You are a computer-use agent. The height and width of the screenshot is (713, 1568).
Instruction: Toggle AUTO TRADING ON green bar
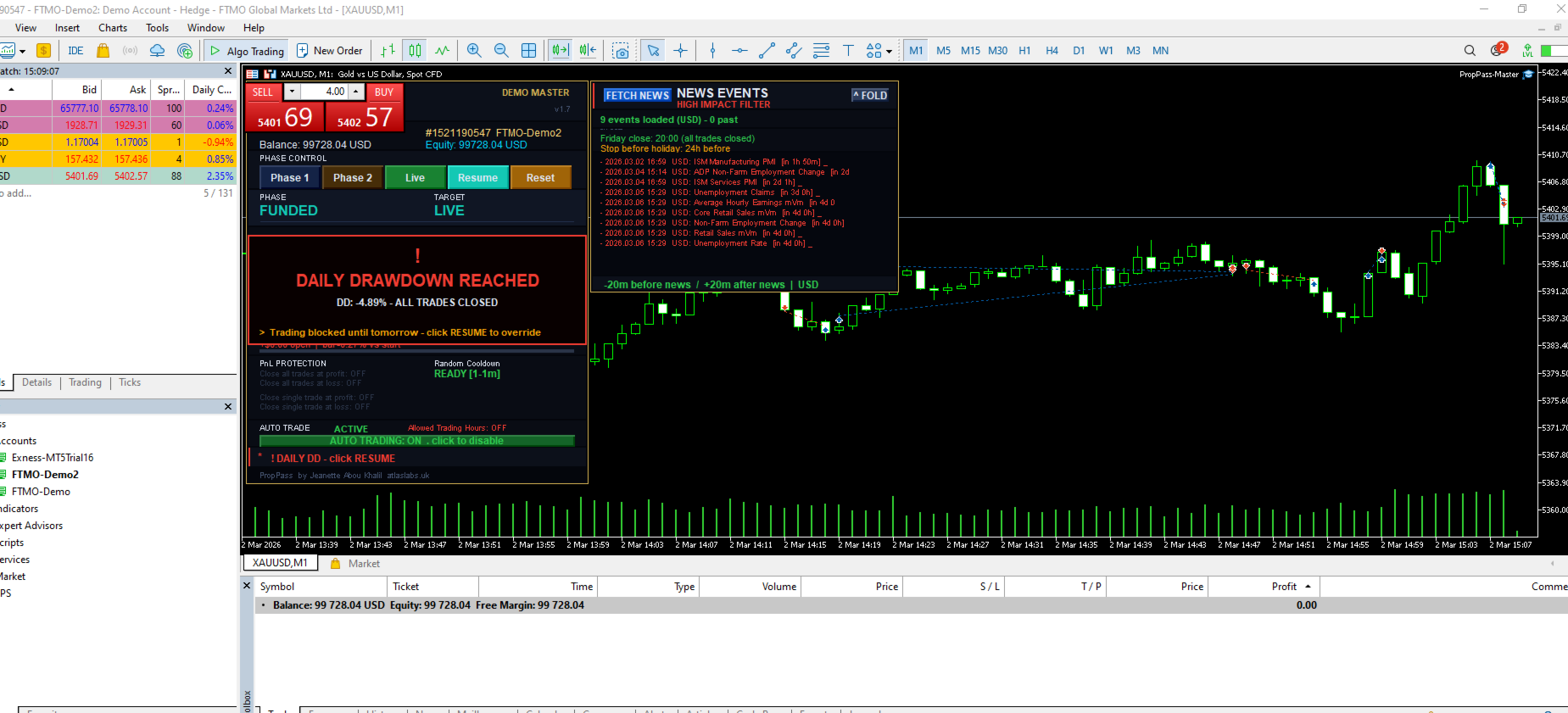click(416, 441)
